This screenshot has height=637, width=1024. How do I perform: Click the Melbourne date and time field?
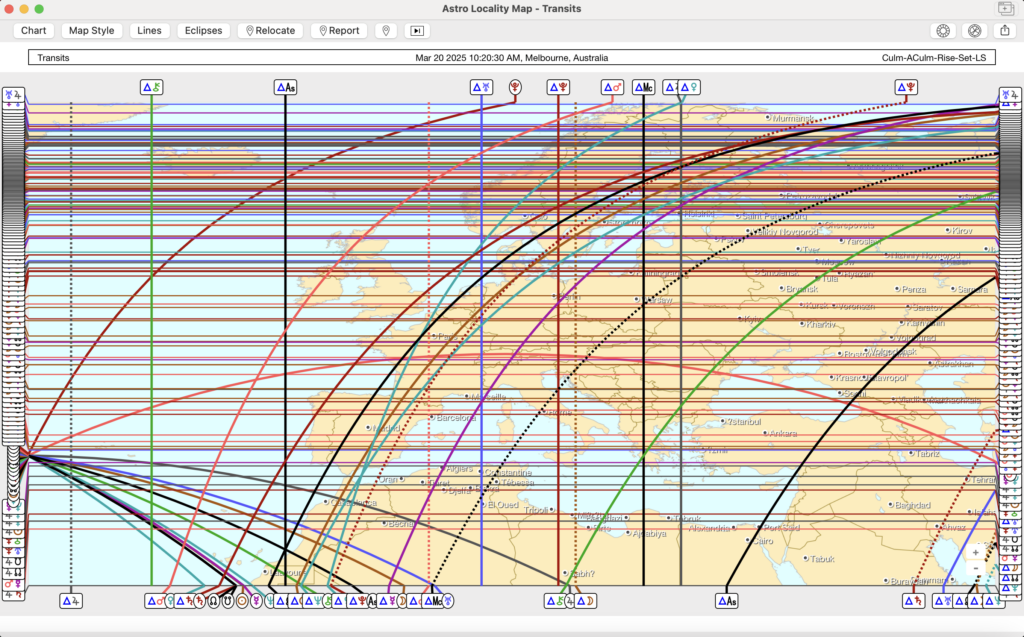tap(512, 57)
